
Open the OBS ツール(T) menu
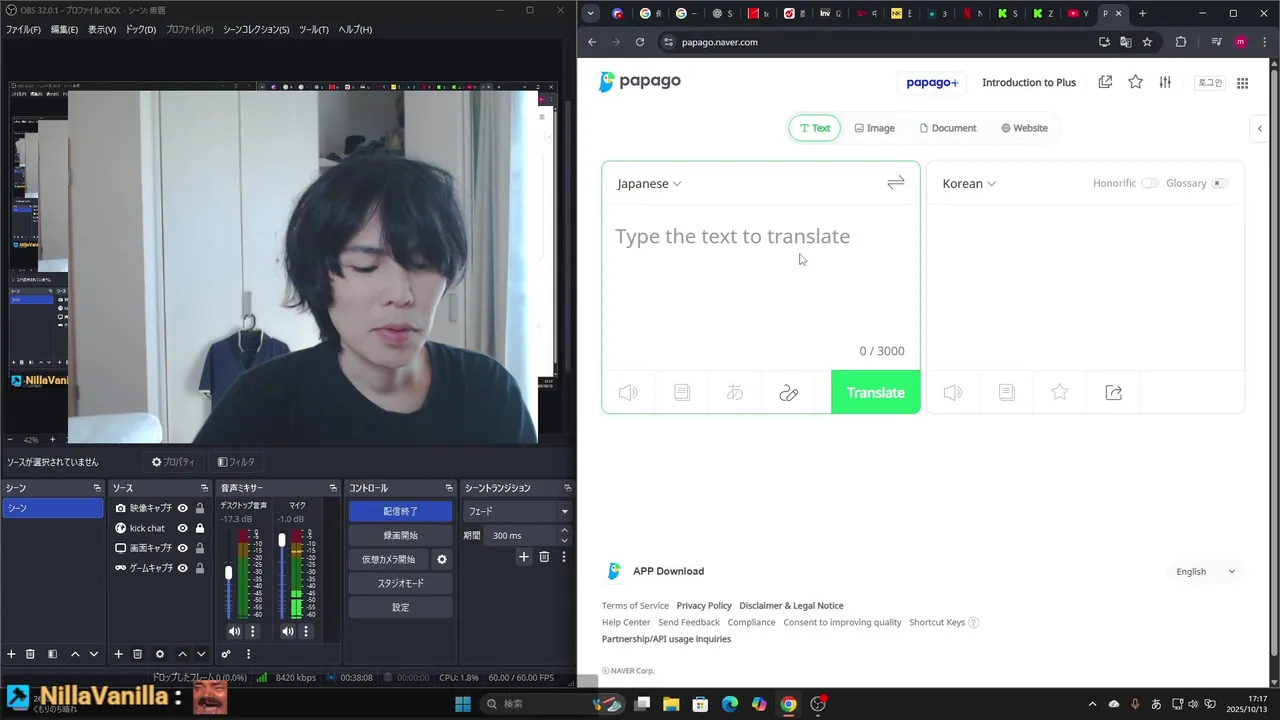click(x=313, y=29)
